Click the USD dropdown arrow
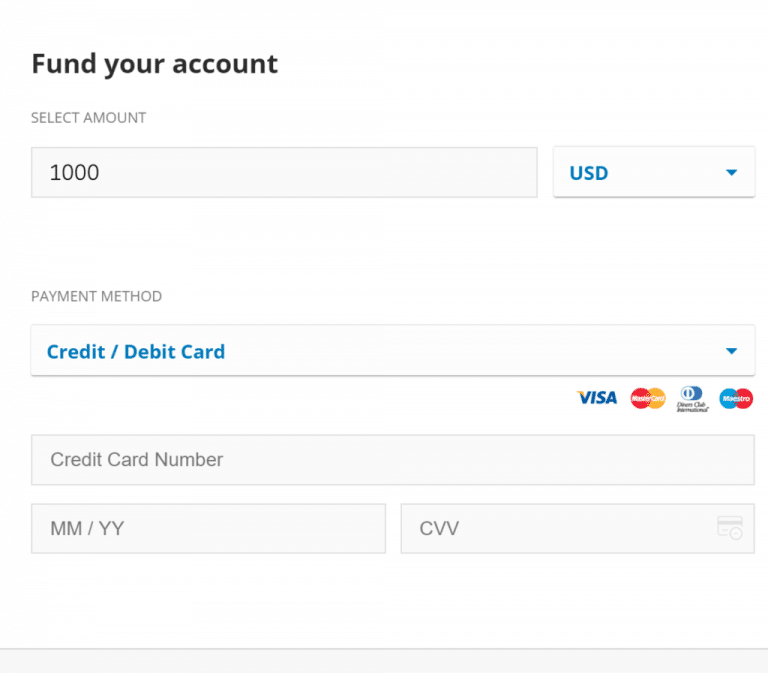768x673 pixels. tap(731, 172)
